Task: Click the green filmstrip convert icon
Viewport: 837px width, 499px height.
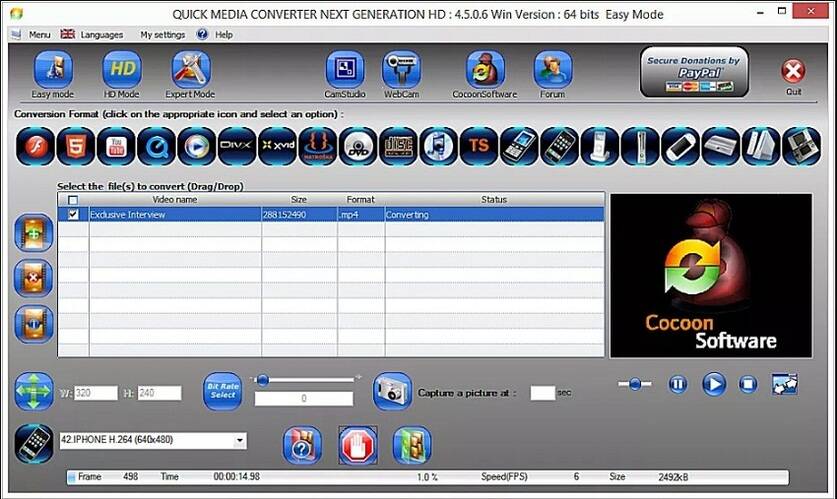Action: 412,445
